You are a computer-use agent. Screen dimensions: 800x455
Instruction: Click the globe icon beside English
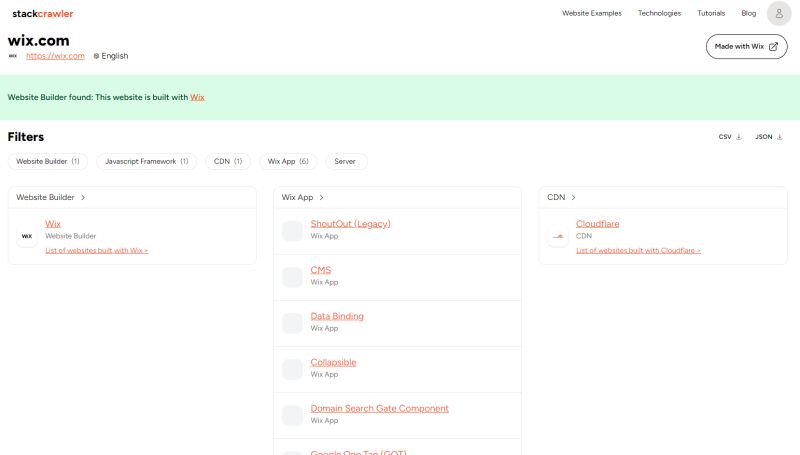(x=96, y=56)
